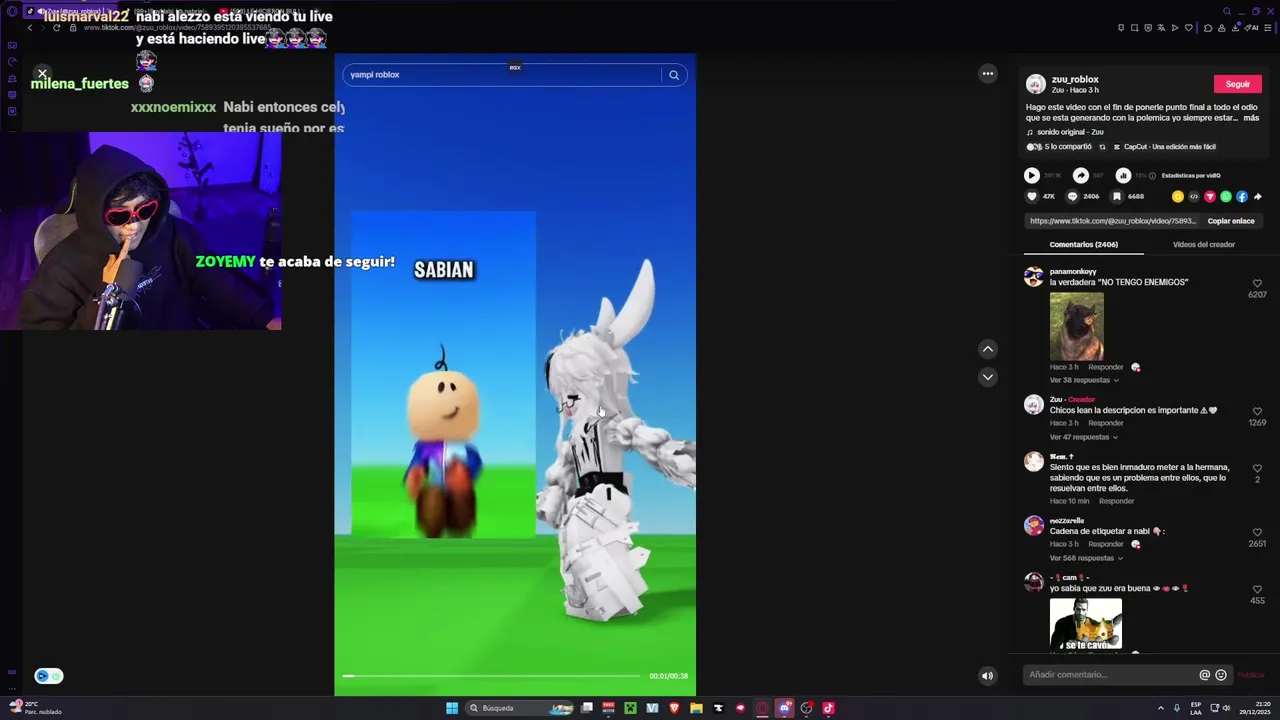The width and height of the screenshot is (1280, 720).
Task: Click the @ mention icon in comment box
Action: [x=1204, y=675]
